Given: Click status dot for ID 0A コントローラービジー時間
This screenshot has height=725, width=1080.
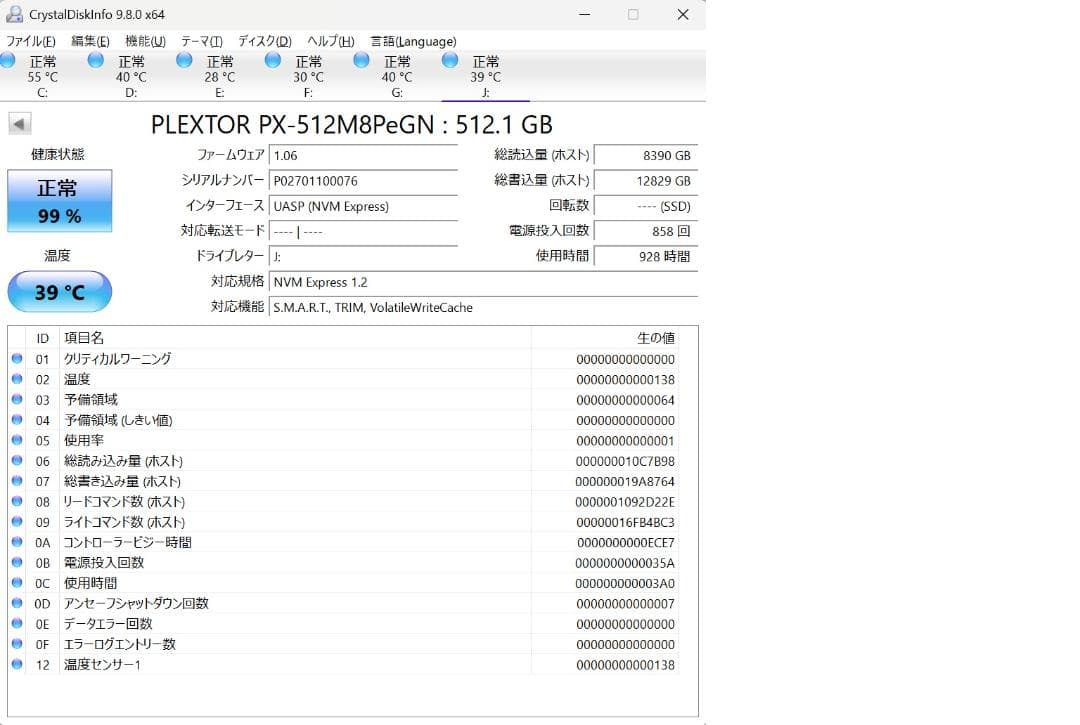Looking at the screenshot, I should (17, 542).
